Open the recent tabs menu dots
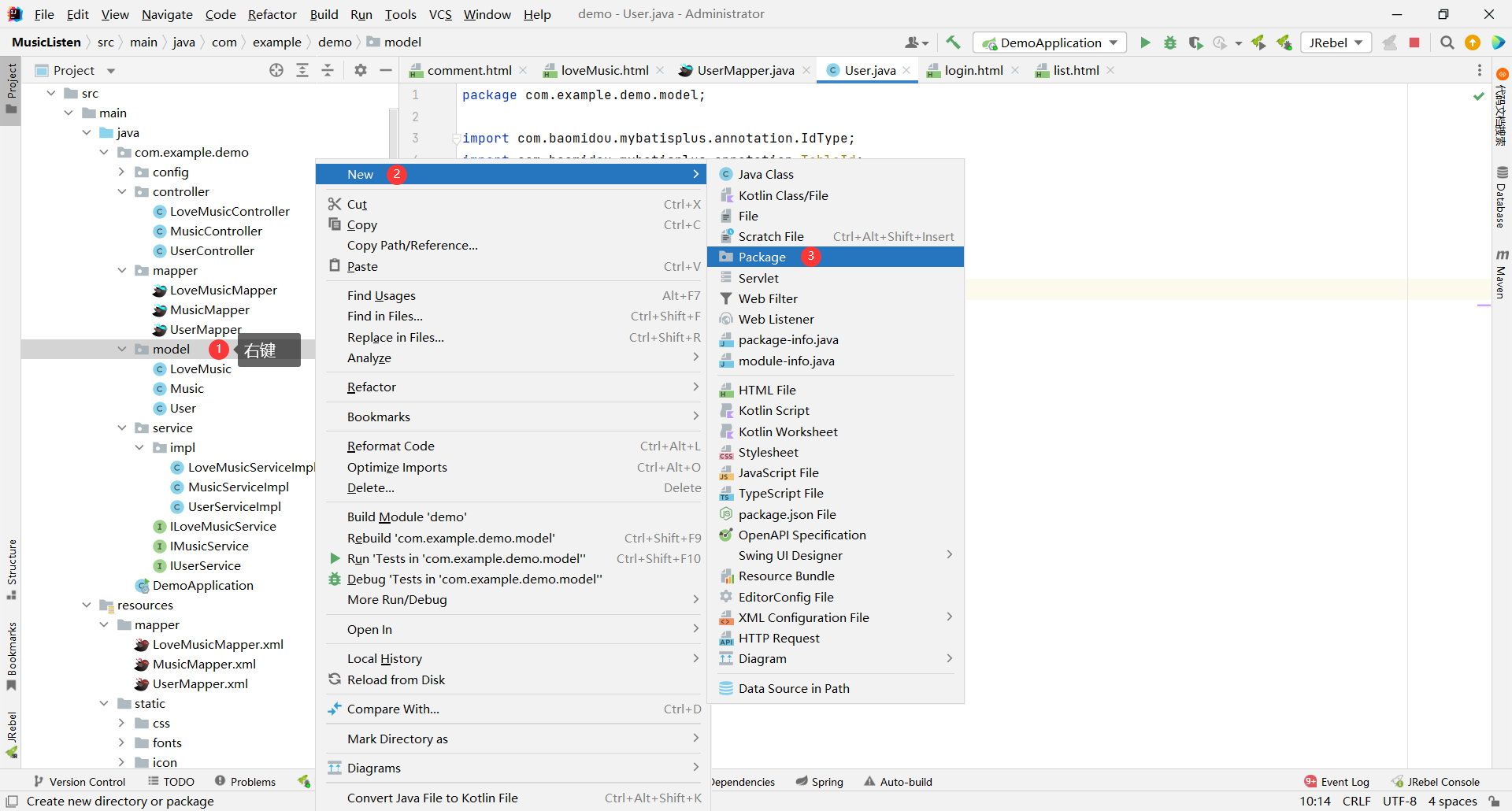This screenshot has height=811, width=1512. coord(1480,70)
